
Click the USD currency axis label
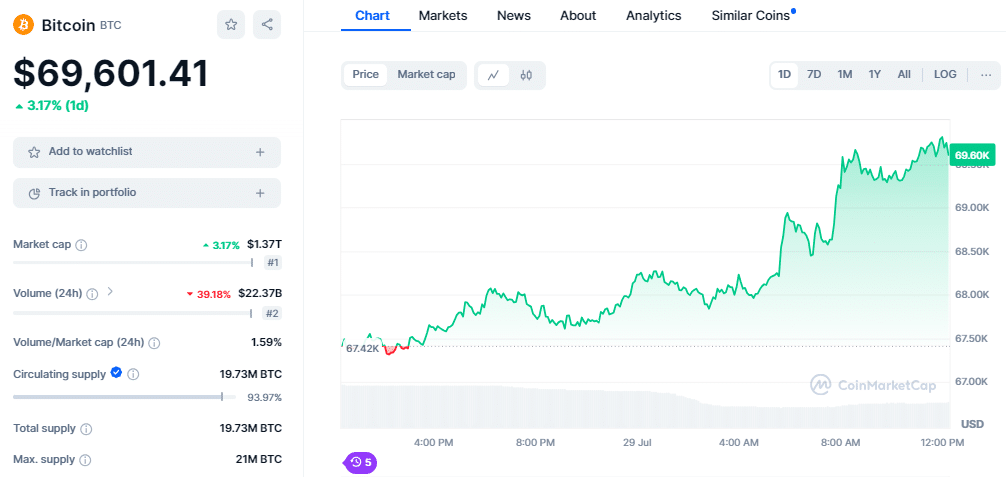click(x=971, y=424)
